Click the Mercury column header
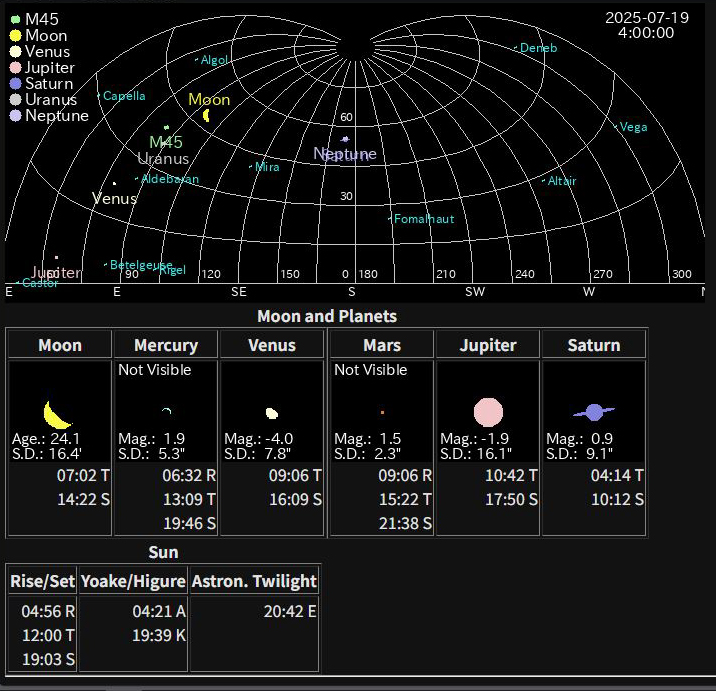This screenshot has width=716, height=691. point(166,345)
